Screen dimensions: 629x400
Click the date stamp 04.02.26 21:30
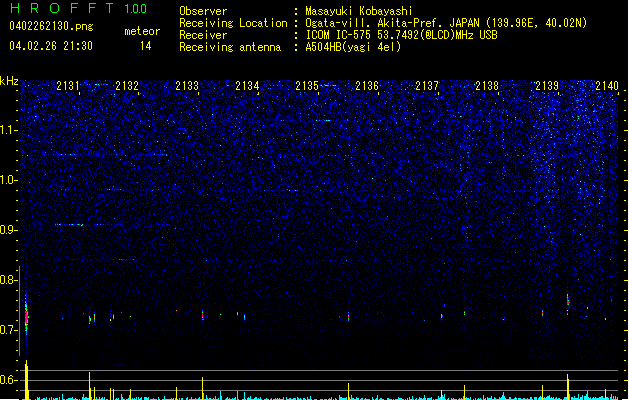click(51, 46)
